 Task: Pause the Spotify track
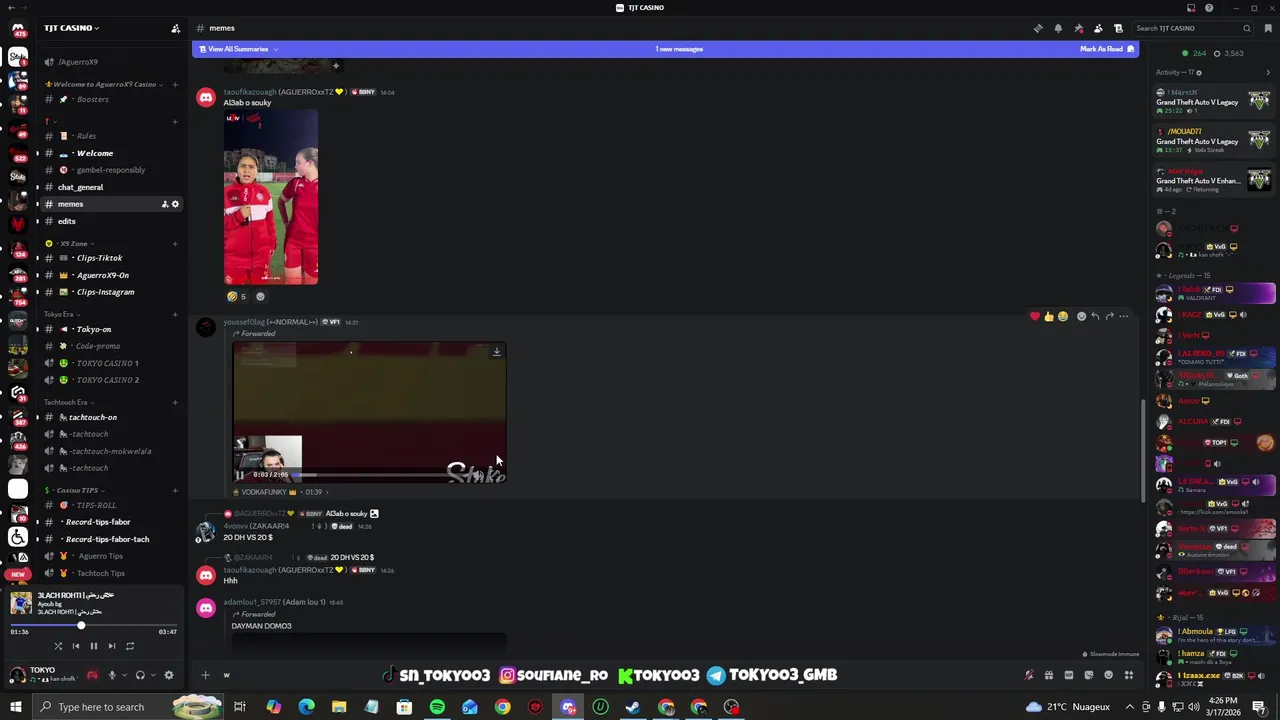pos(94,646)
